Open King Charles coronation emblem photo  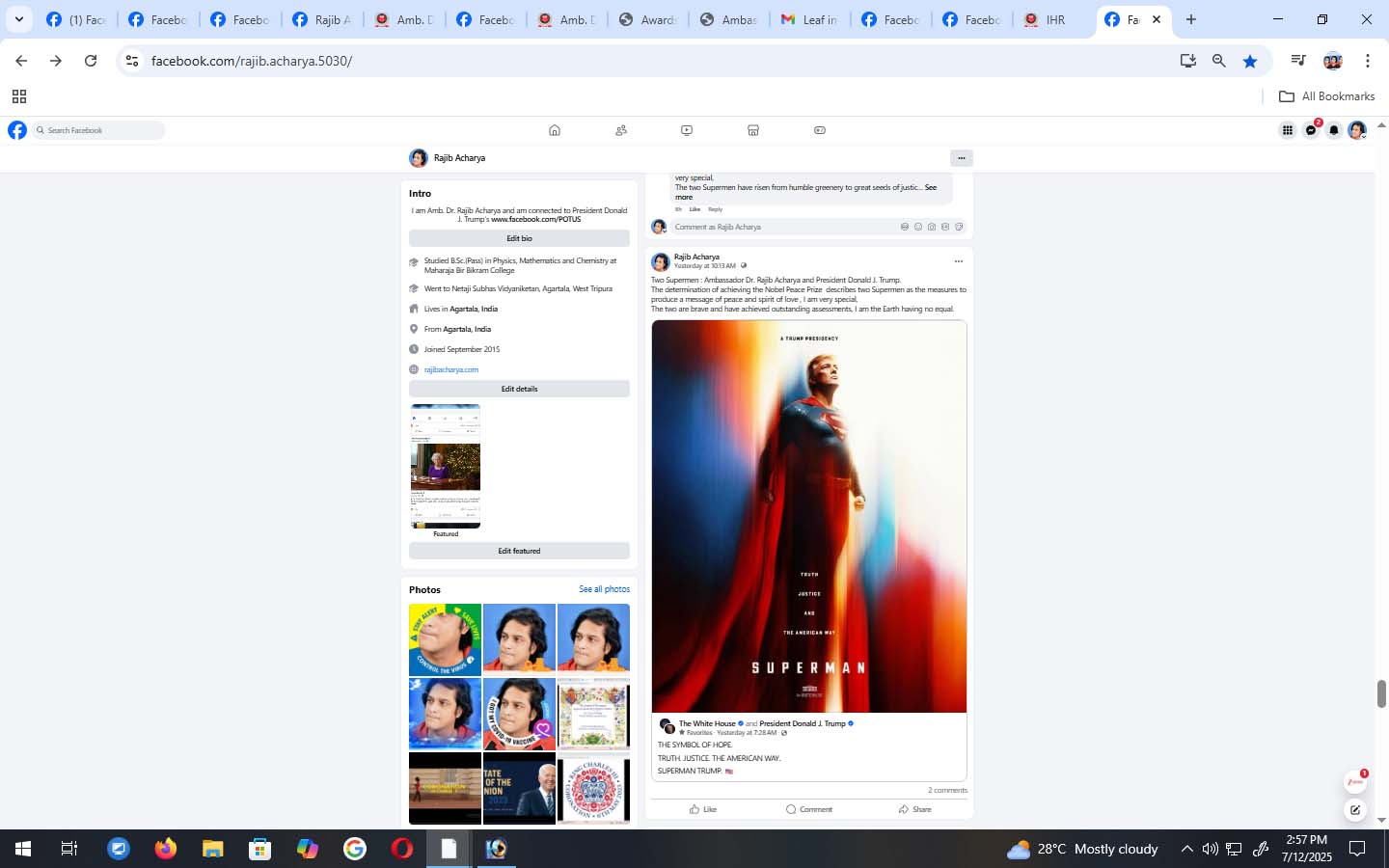pos(593,788)
